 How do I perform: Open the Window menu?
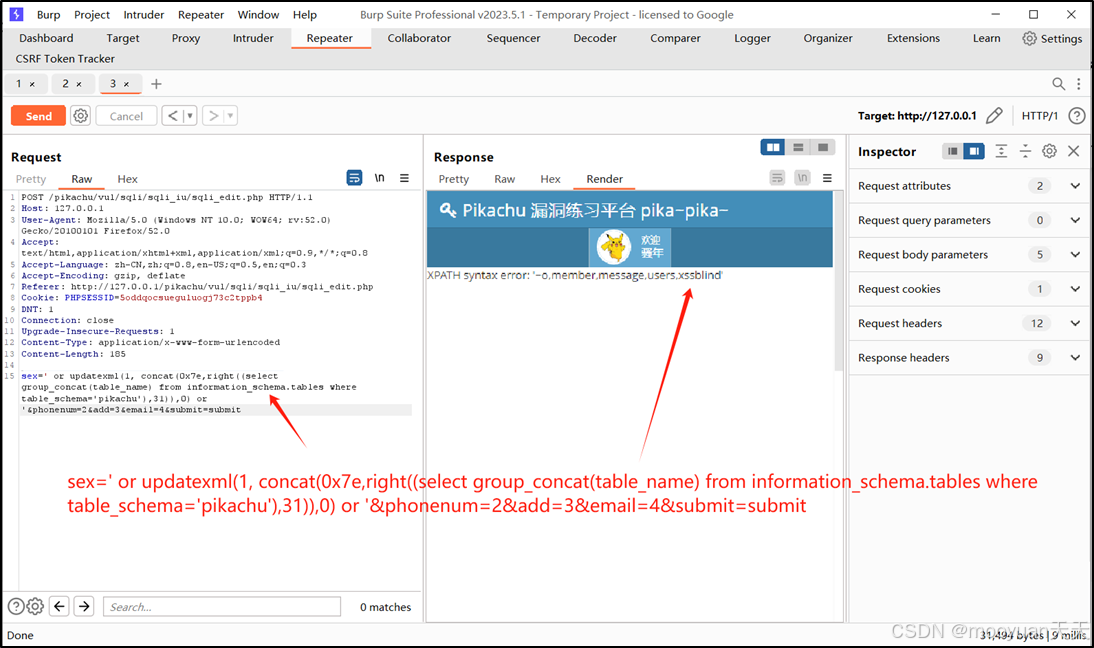(258, 15)
